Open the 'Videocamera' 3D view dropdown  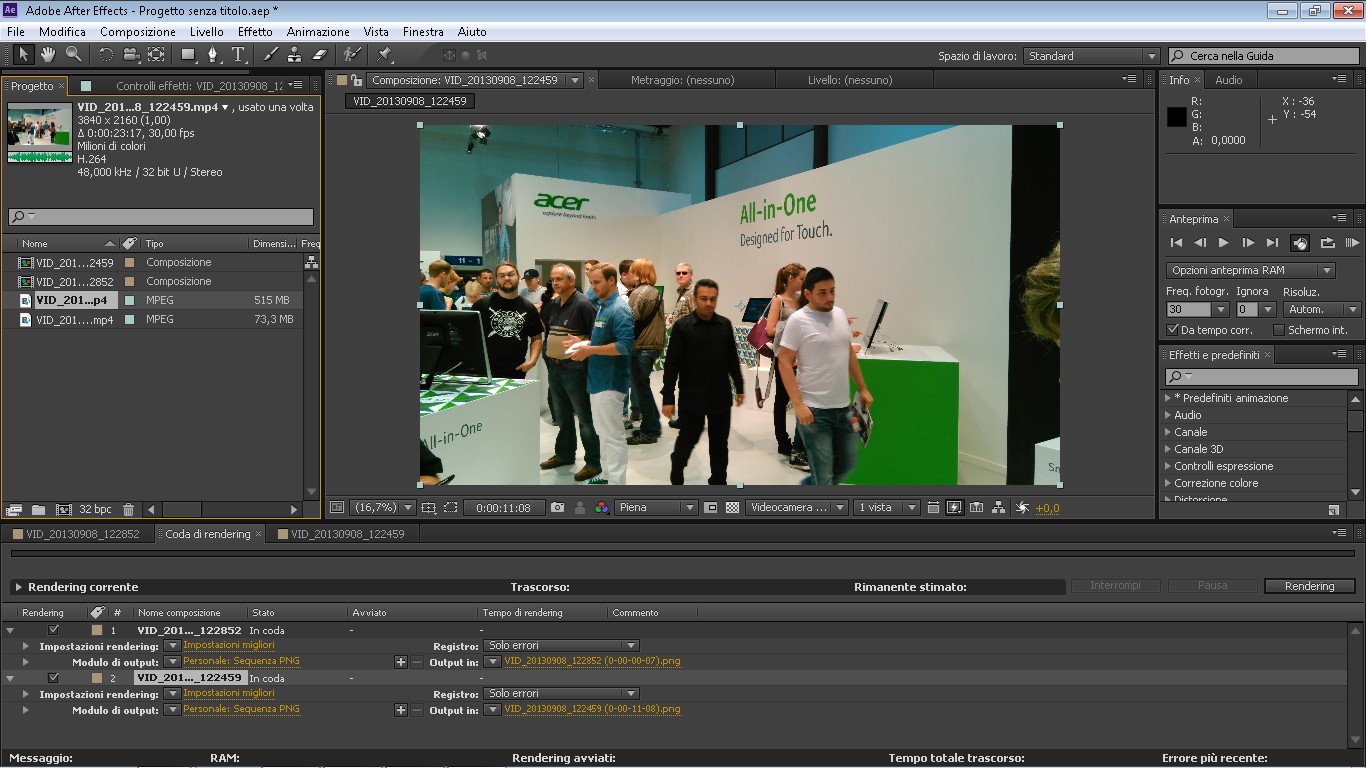(797, 508)
